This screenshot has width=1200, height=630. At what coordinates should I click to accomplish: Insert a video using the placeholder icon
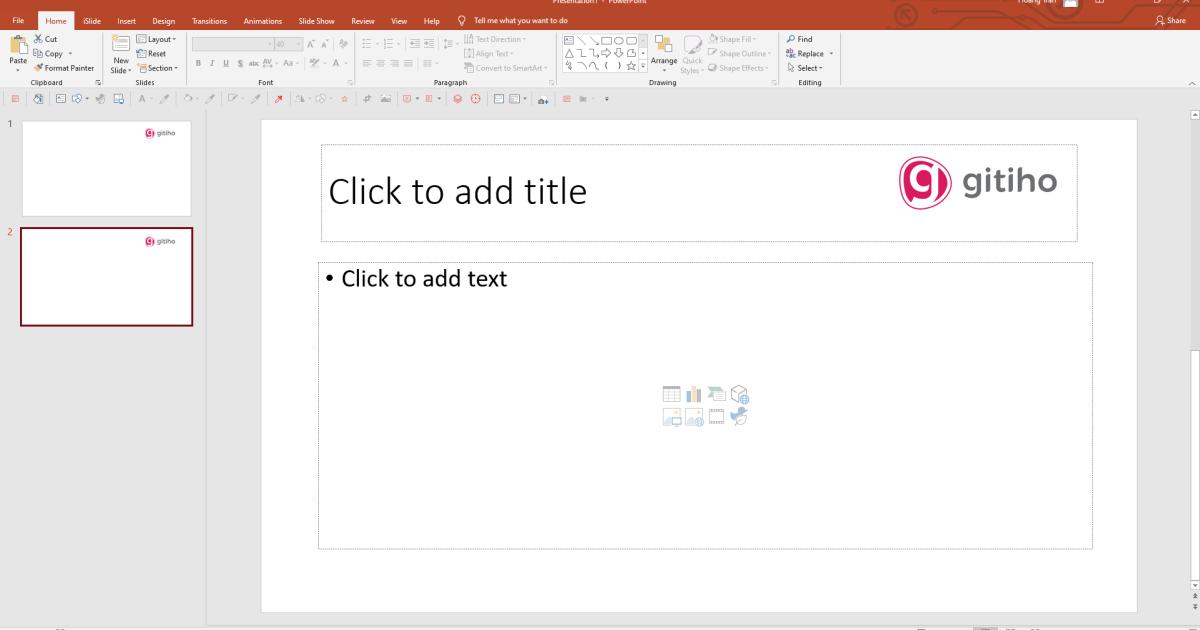click(x=717, y=417)
